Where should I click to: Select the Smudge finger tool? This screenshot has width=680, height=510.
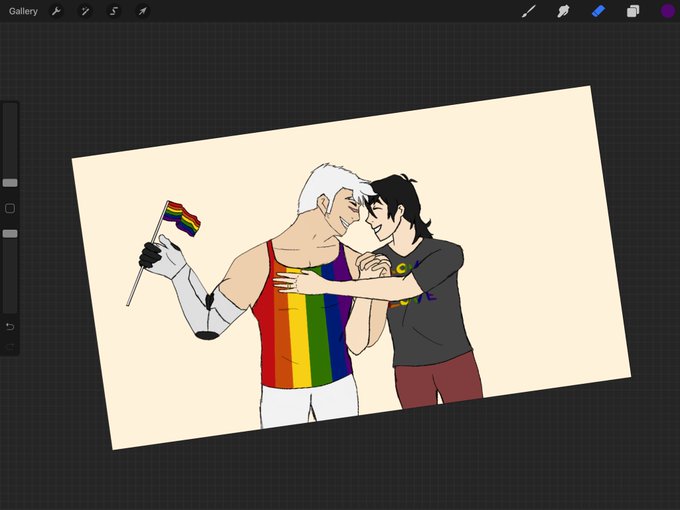click(x=563, y=11)
